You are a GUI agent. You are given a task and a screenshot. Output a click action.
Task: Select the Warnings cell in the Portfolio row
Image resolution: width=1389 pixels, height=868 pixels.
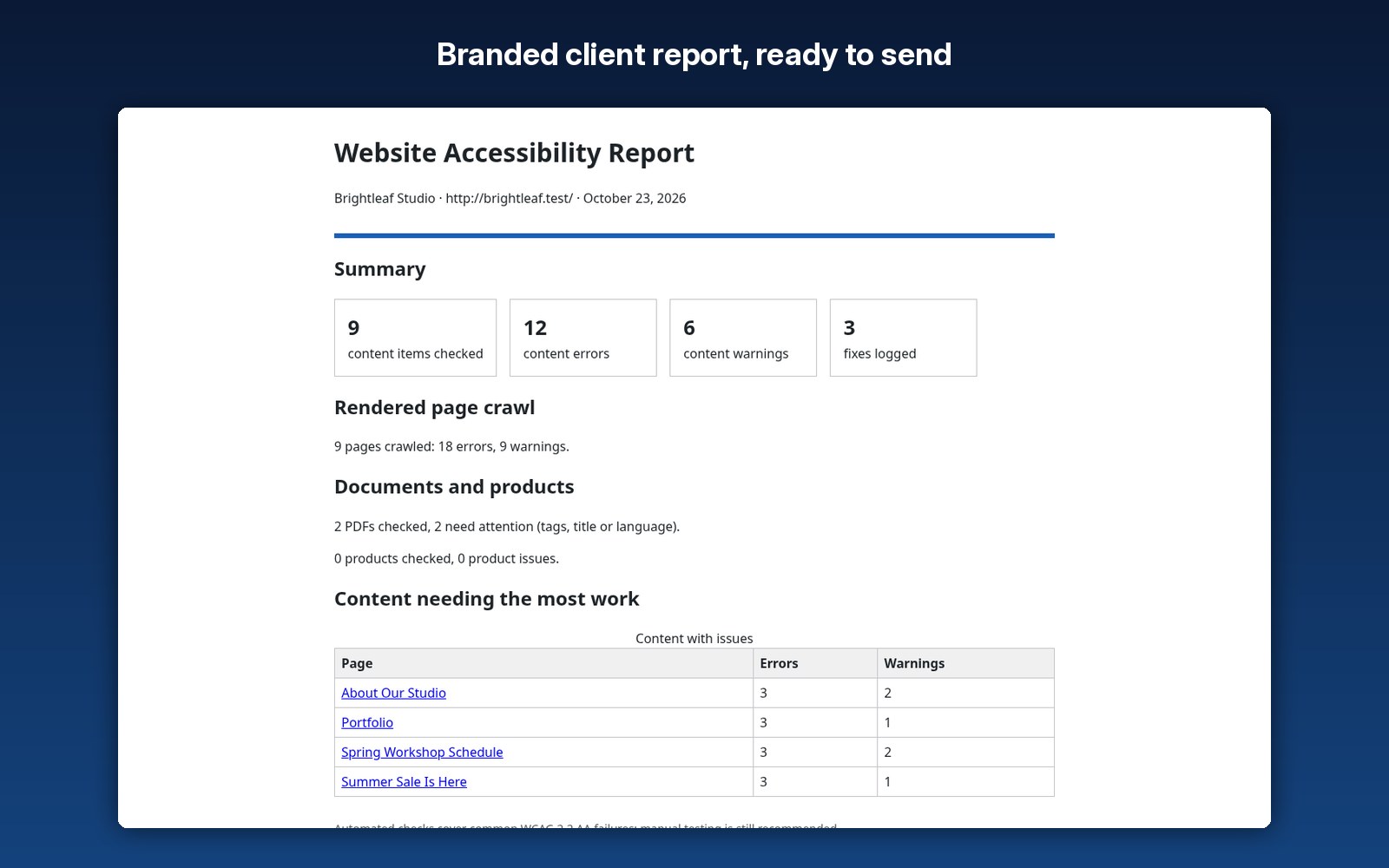(966, 722)
